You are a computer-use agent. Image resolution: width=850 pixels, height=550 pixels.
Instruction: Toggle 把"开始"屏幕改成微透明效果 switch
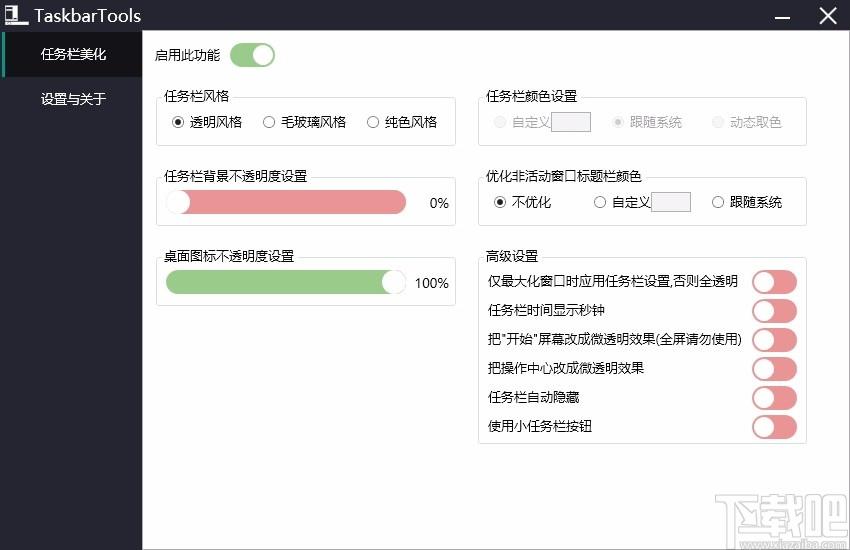click(774, 340)
